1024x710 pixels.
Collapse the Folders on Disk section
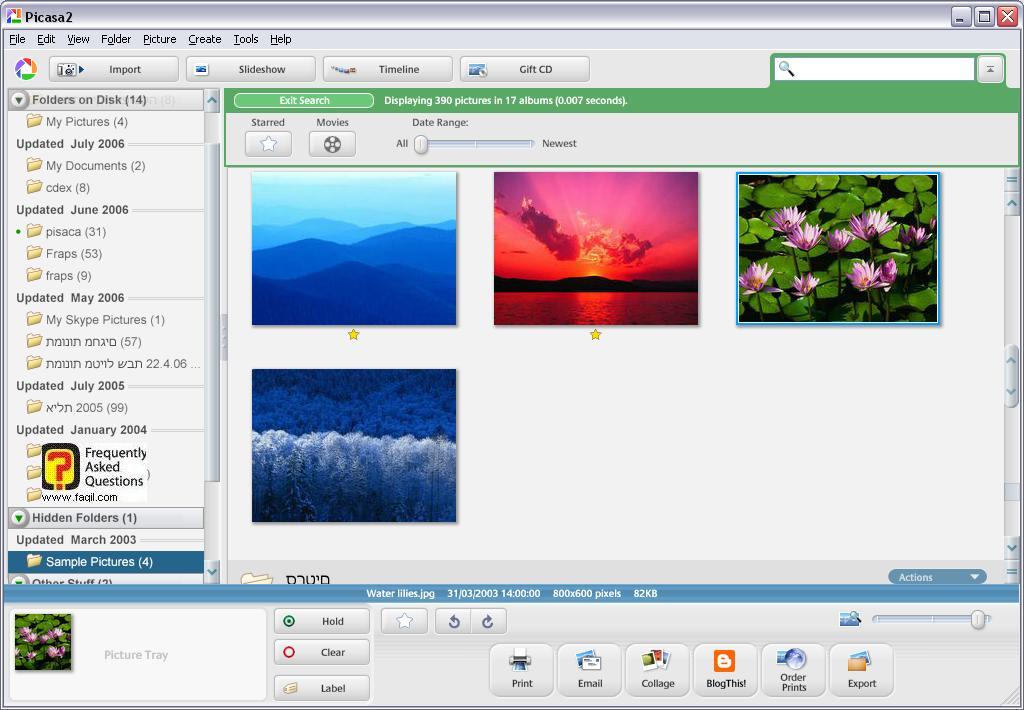pyautogui.click(x=19, y=100)
